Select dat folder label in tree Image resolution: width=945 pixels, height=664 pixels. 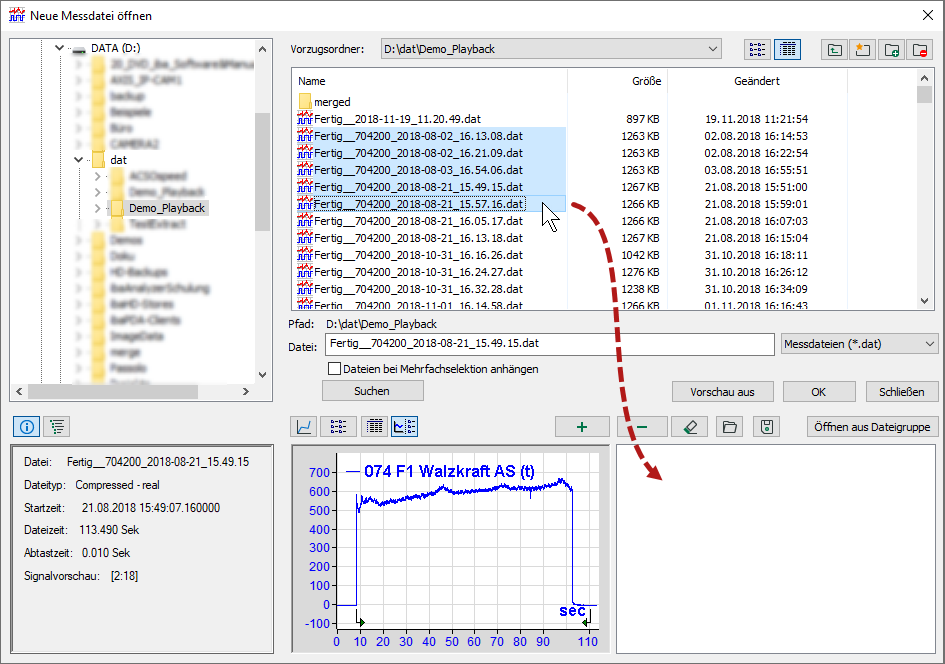click(x=118, y=160)
